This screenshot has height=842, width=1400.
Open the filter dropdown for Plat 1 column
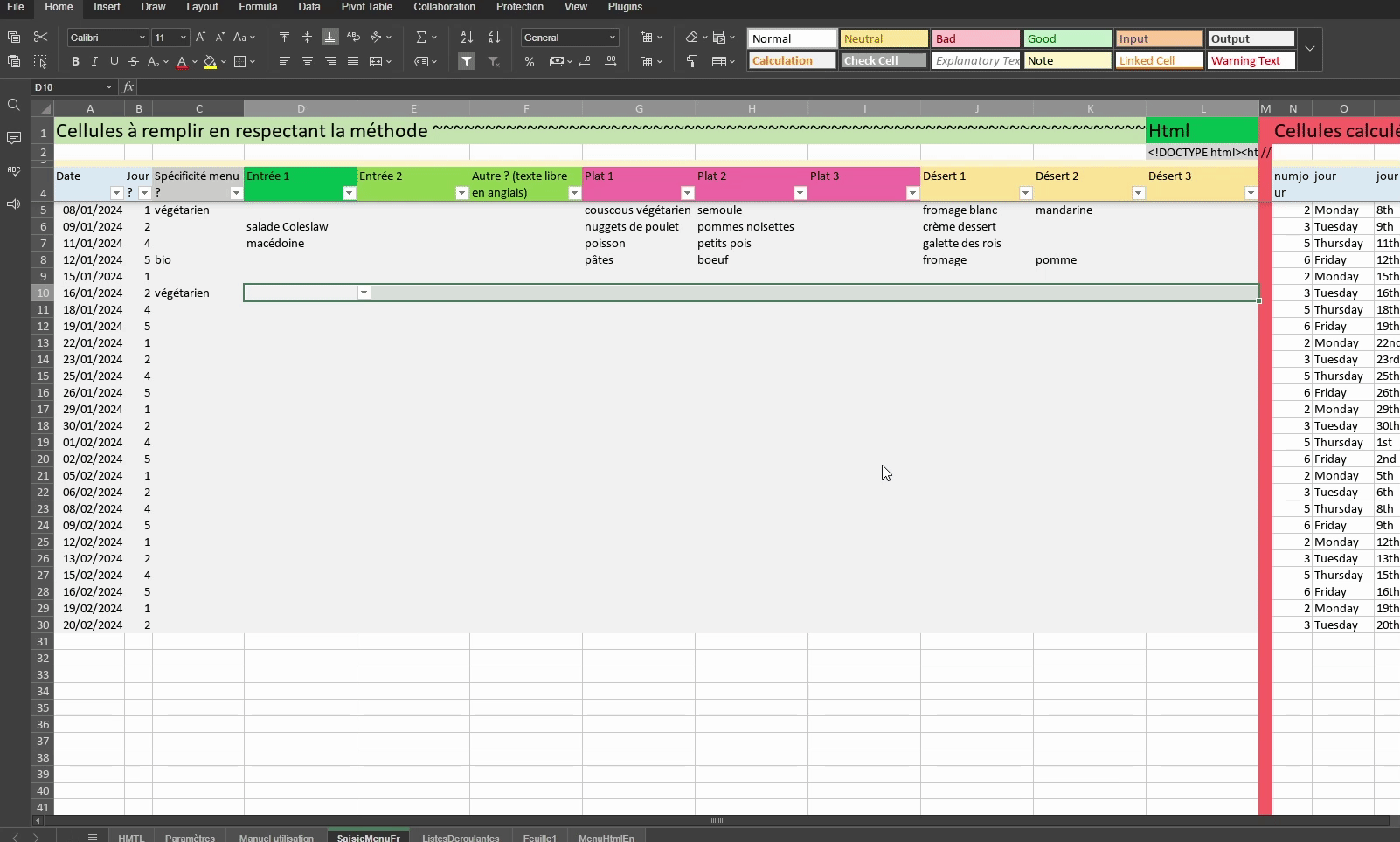tap(687, 193)
